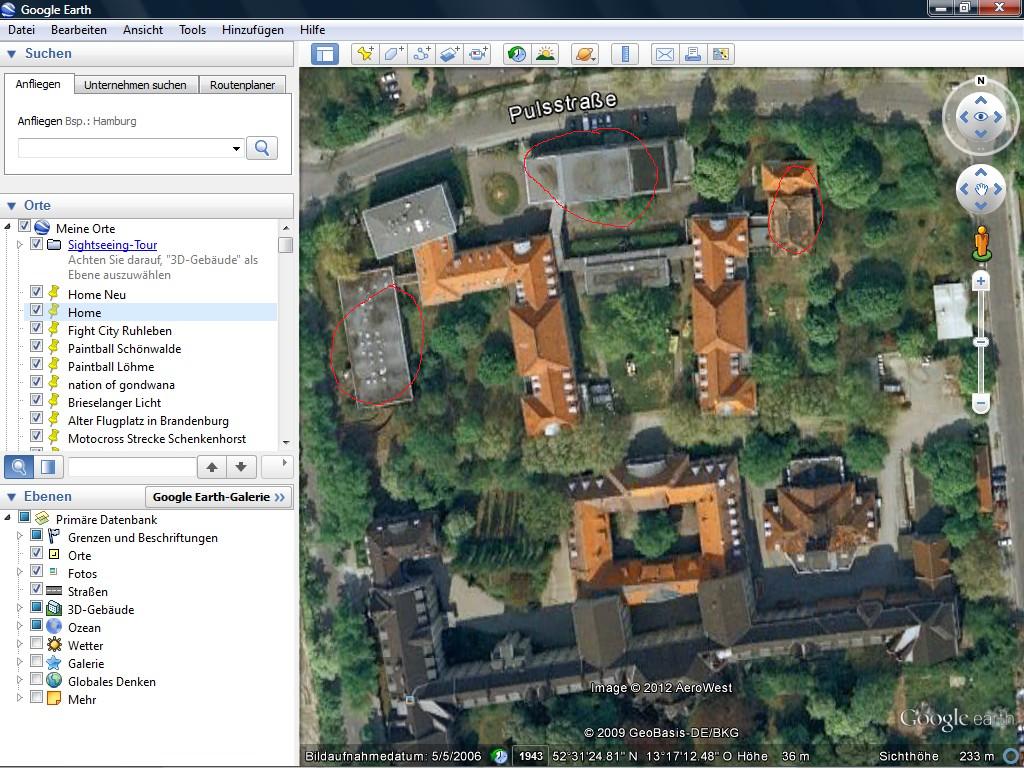Expand Grenzen und Beschriftungen layer
1024x768 pixels.
click(x=20, y=536)
